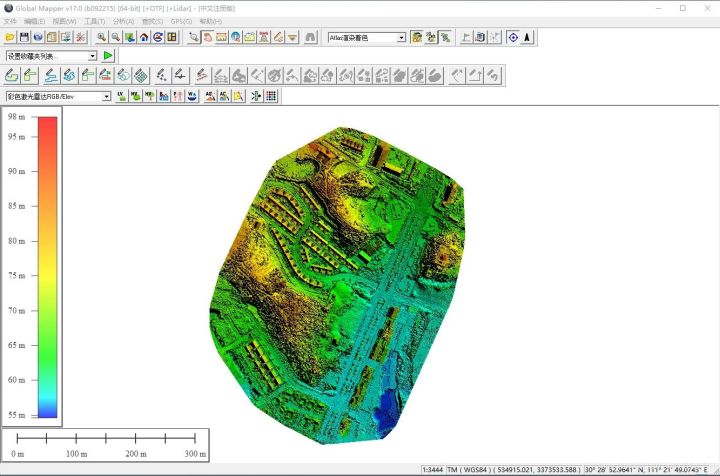Expand the favorites list dropdown
Viewport: 720px width, 476px height.
click(x=93, y=56)
